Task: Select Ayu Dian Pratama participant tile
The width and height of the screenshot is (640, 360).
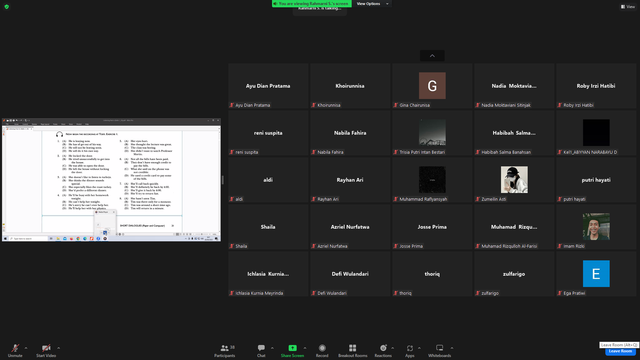Action: click(x=268, y=86)
